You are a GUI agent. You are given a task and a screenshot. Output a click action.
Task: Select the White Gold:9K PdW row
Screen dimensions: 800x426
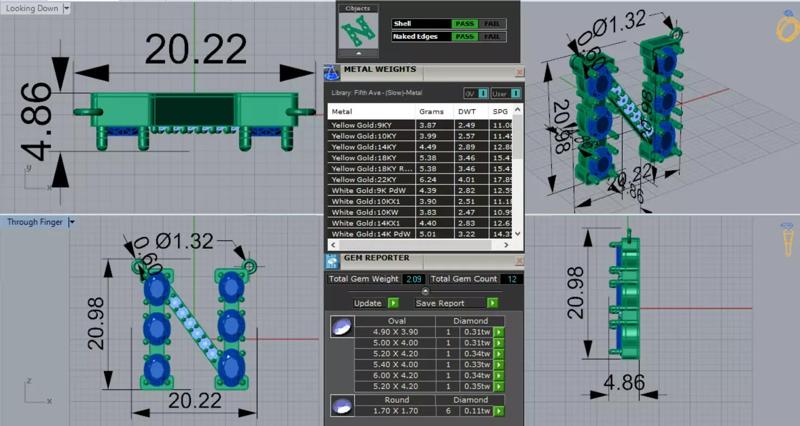point(420,190)
